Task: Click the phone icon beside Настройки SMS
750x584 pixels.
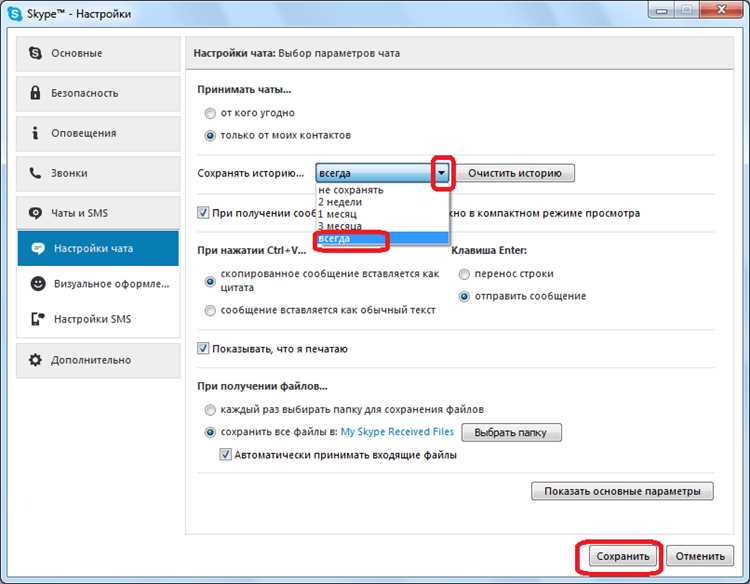Action: [38, 319]
